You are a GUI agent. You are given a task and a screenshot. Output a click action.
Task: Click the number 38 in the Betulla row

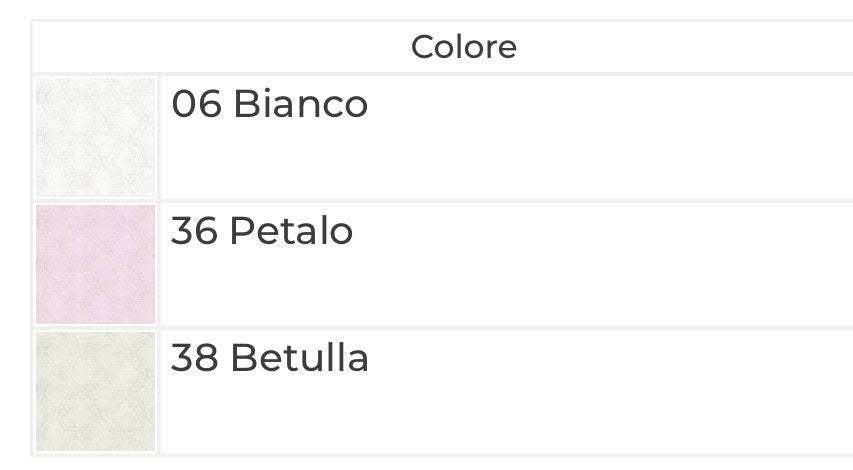pos(195,358)
